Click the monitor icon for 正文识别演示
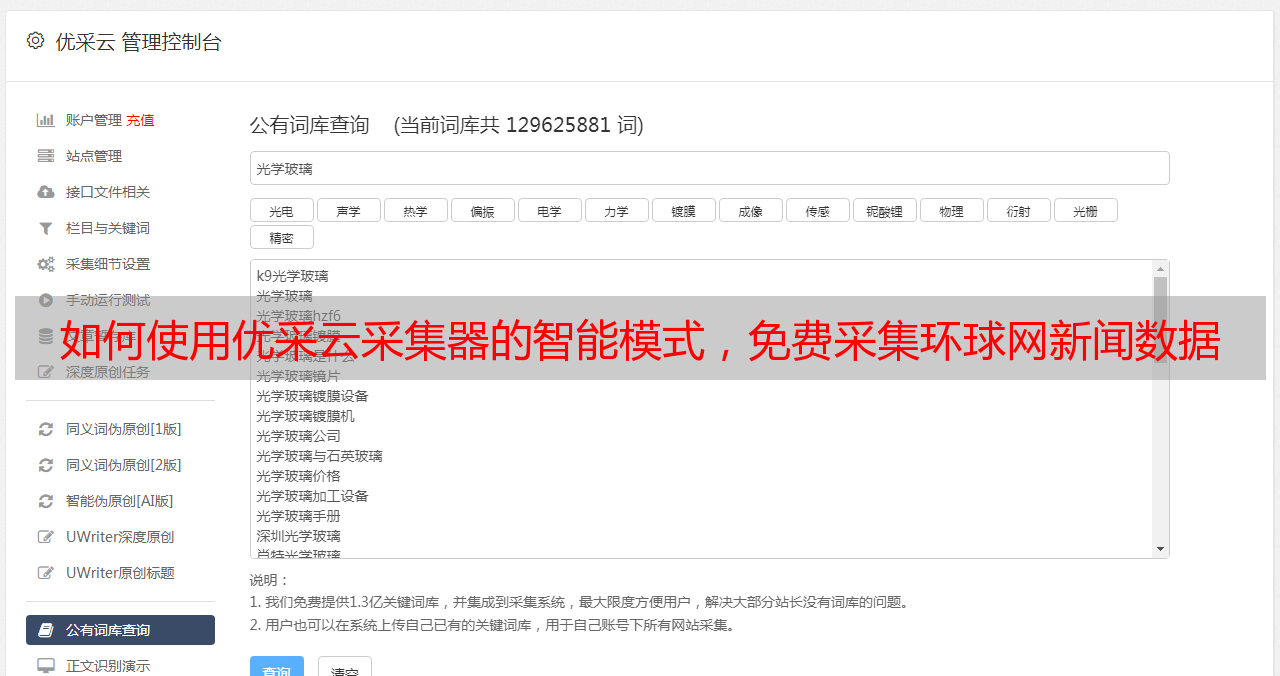Image resolution: width=1280 pixels, height=676 pixels. [46, 666]
